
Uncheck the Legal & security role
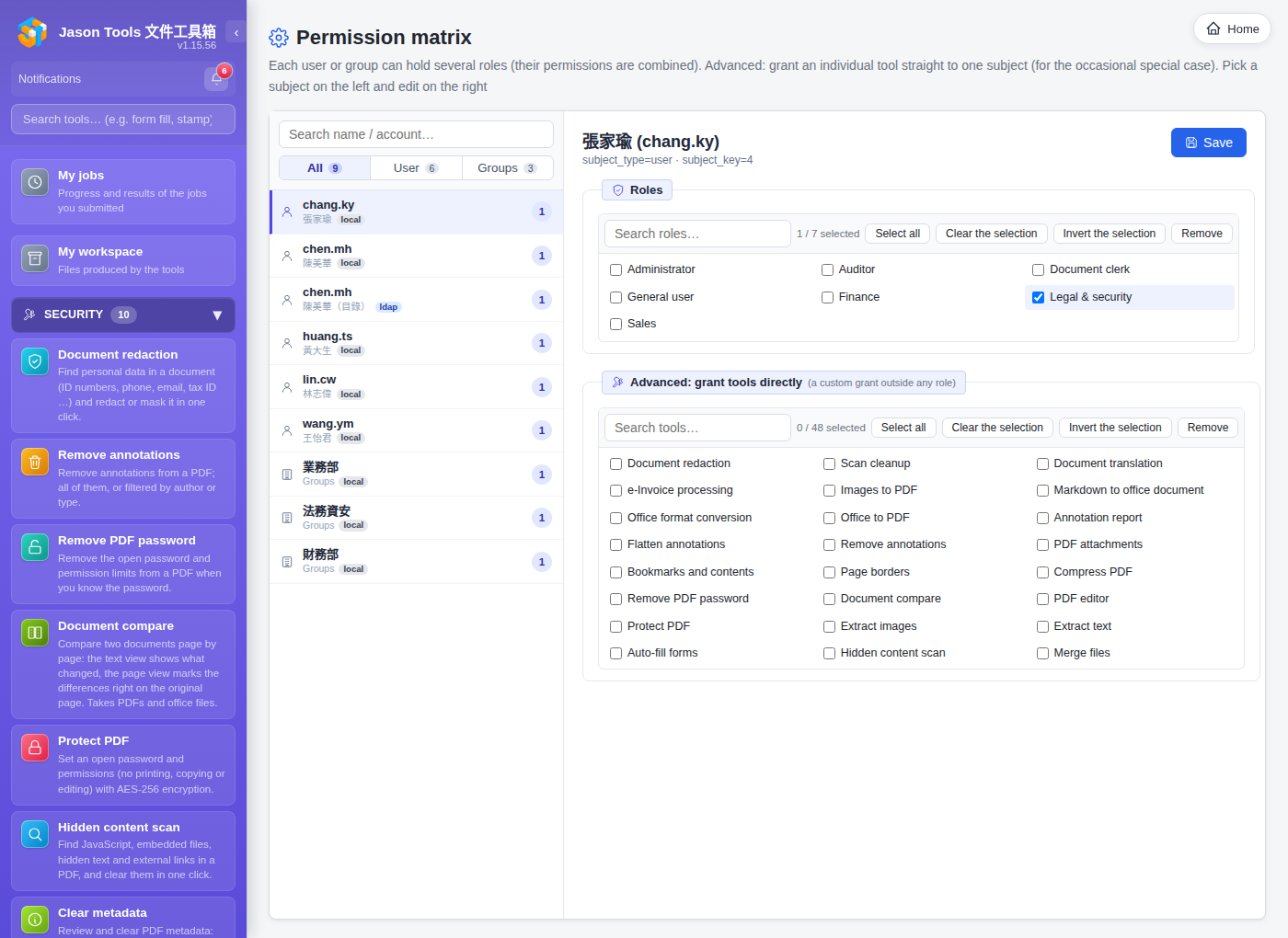(x=1038, y=297)
